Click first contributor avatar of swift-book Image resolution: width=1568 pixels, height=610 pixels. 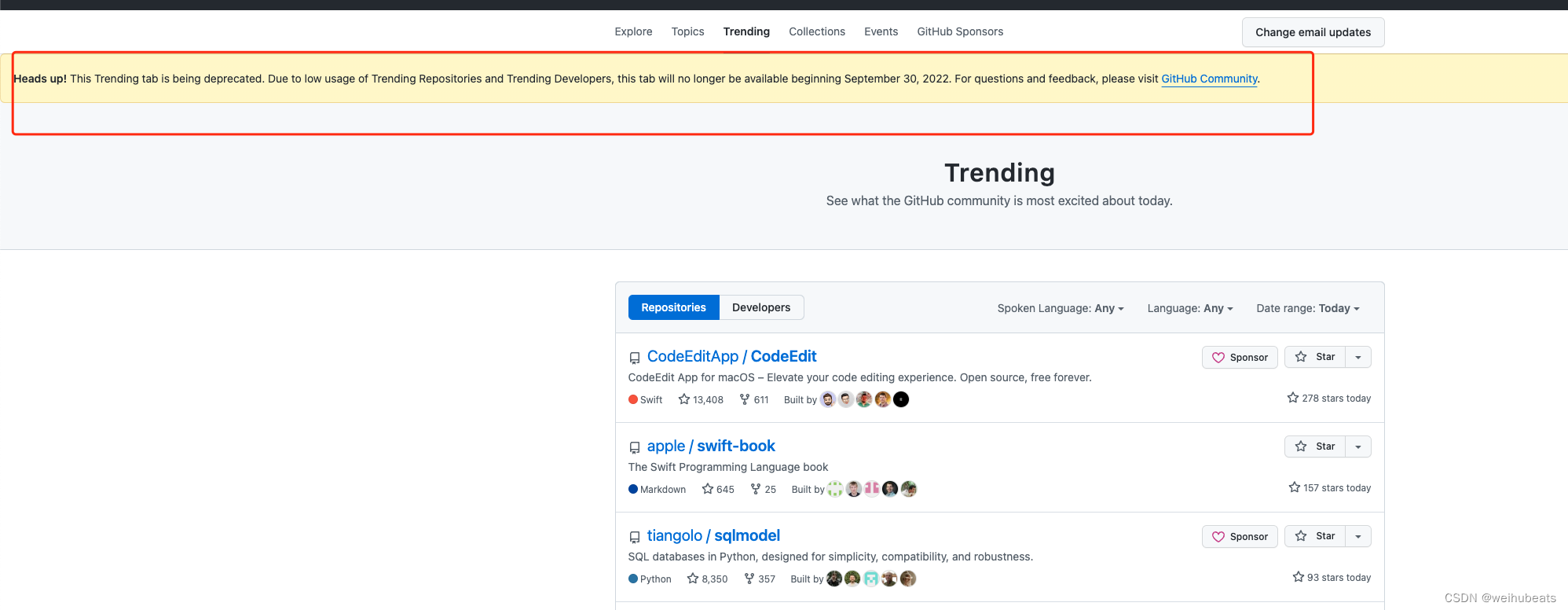[x=835, y=489]
